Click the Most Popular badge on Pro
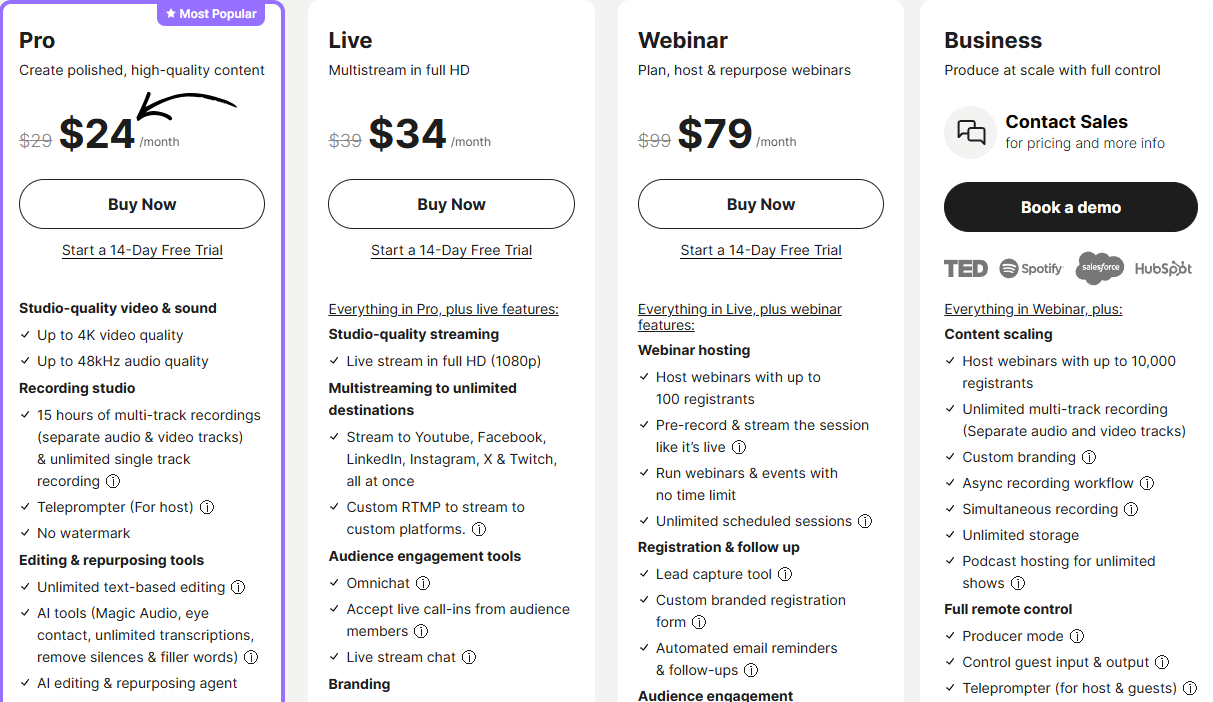This screenshot has width=1213, height=702. coord(210,14)
